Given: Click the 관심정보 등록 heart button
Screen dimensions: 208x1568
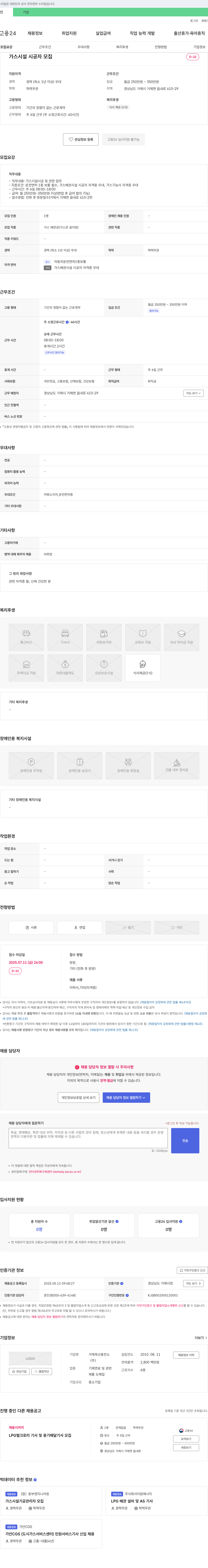Looking at the screenshot, I should tap(81, 139).
